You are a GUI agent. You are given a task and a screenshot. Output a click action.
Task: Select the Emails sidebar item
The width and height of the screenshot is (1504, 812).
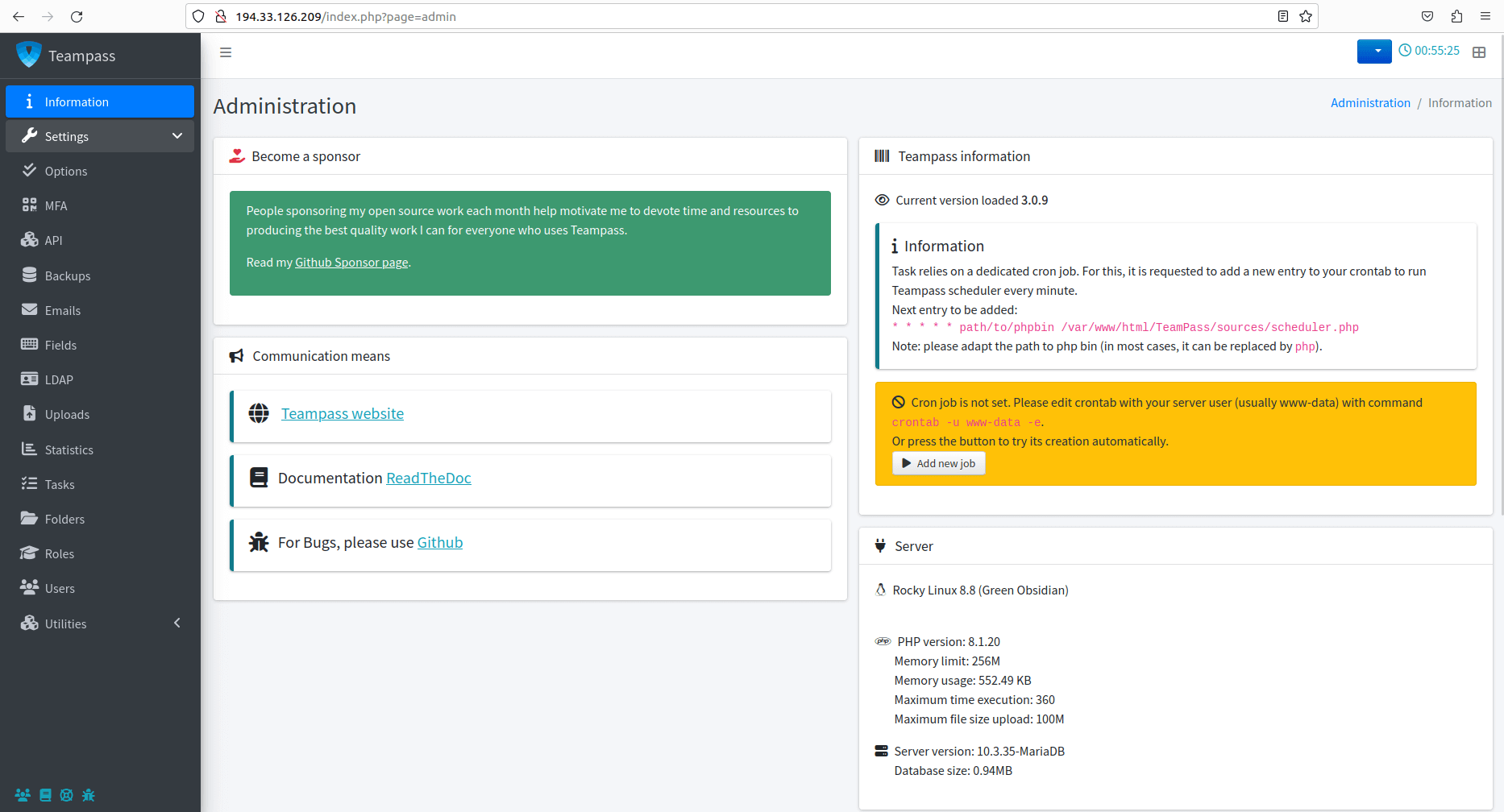click(x=62, y=311)
